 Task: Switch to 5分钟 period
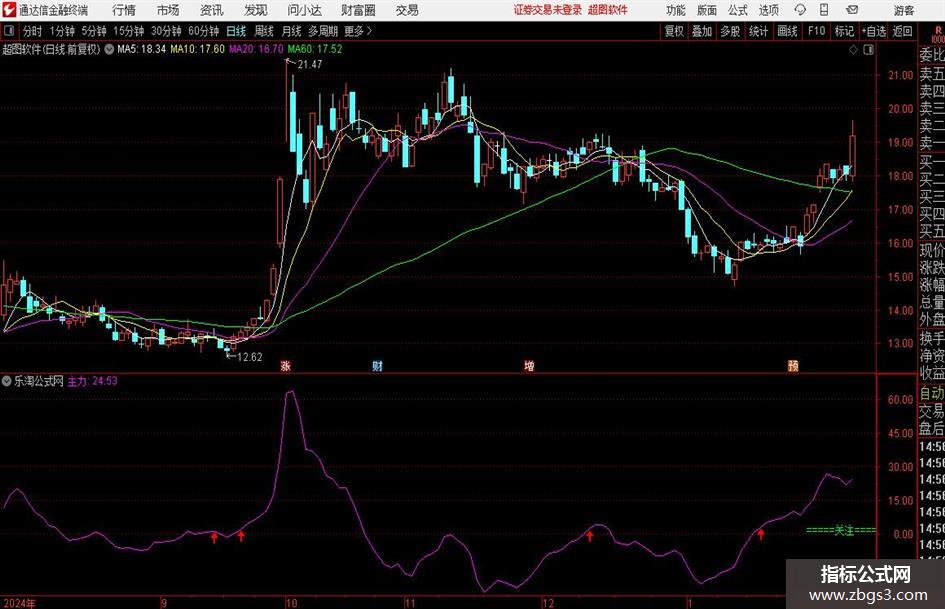[94, 31]
